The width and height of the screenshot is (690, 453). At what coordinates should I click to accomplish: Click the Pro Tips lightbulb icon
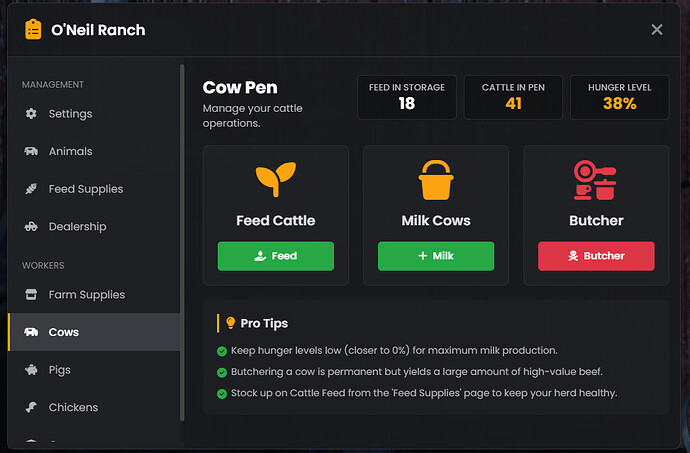(231, 323)
